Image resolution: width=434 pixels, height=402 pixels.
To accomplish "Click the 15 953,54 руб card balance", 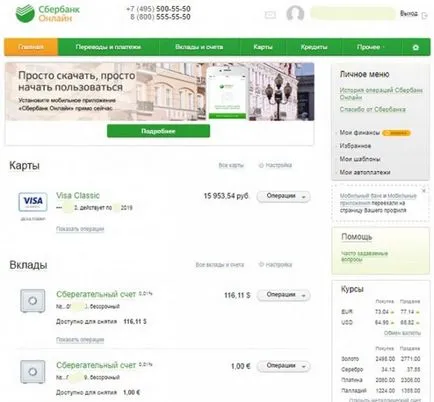I will tap(226, 196).
